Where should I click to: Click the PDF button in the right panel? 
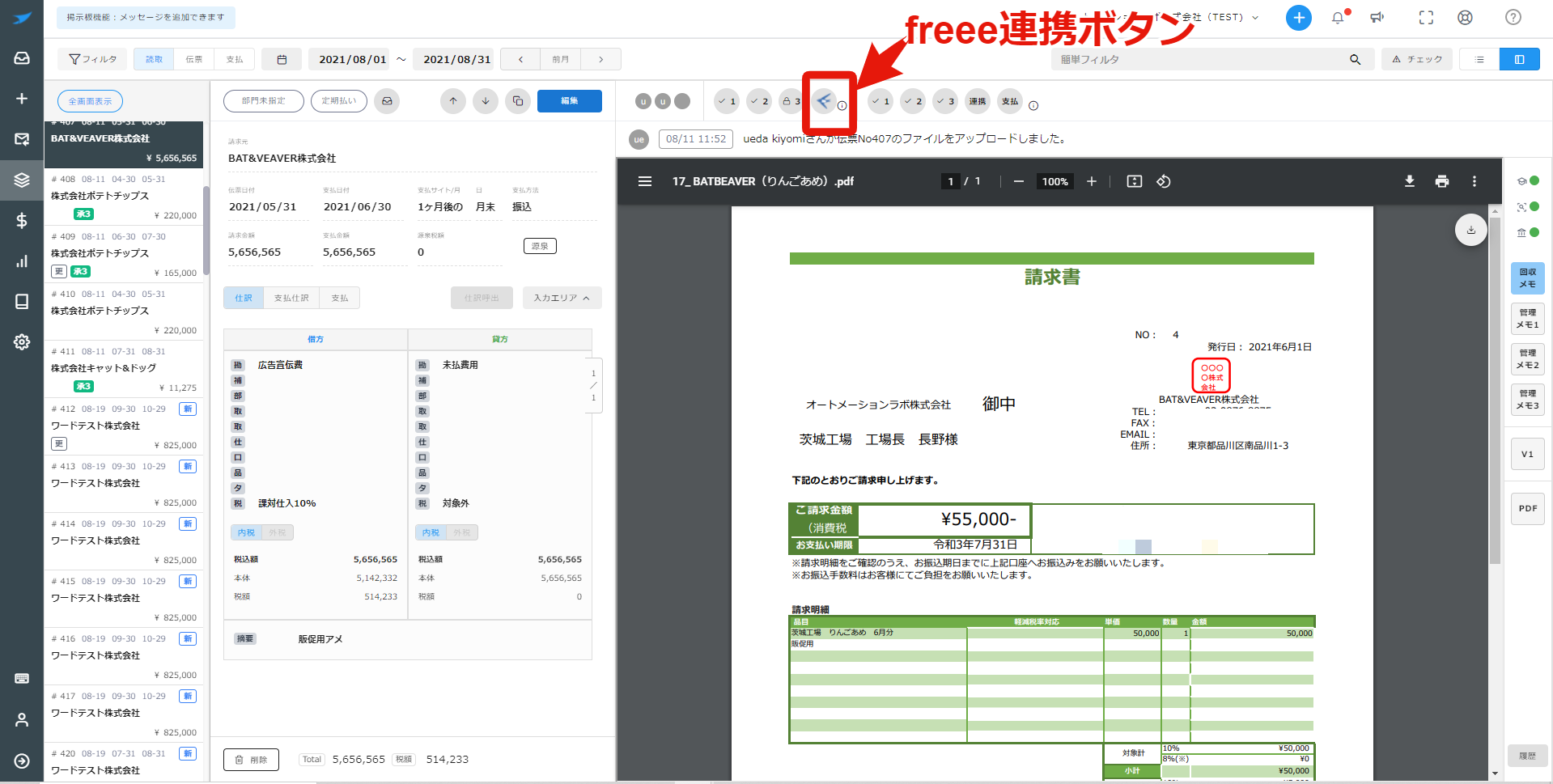(x=1527, y=508)
